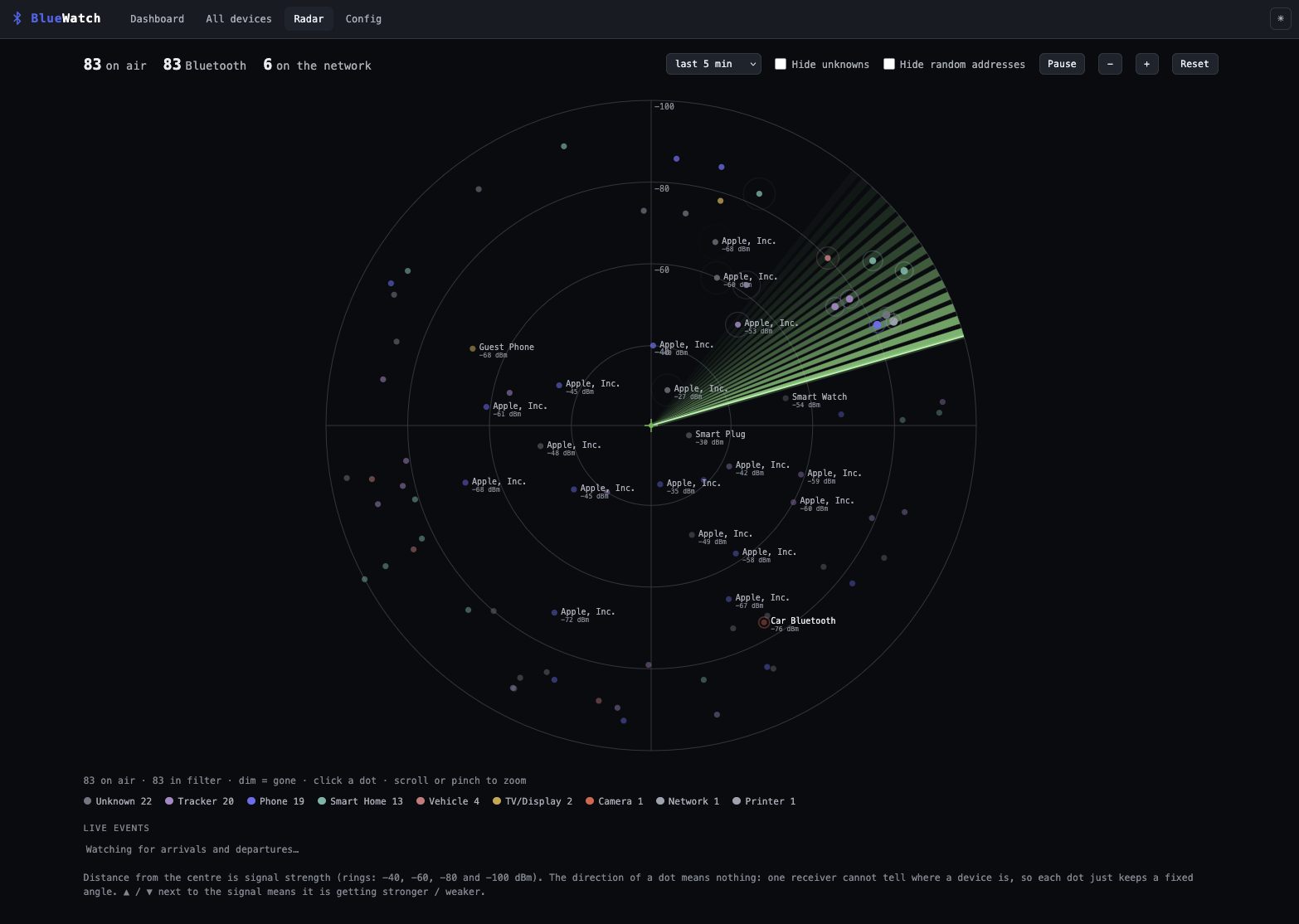Click the Apple, Inc. dot at −53 dBm

coord(737,324)
